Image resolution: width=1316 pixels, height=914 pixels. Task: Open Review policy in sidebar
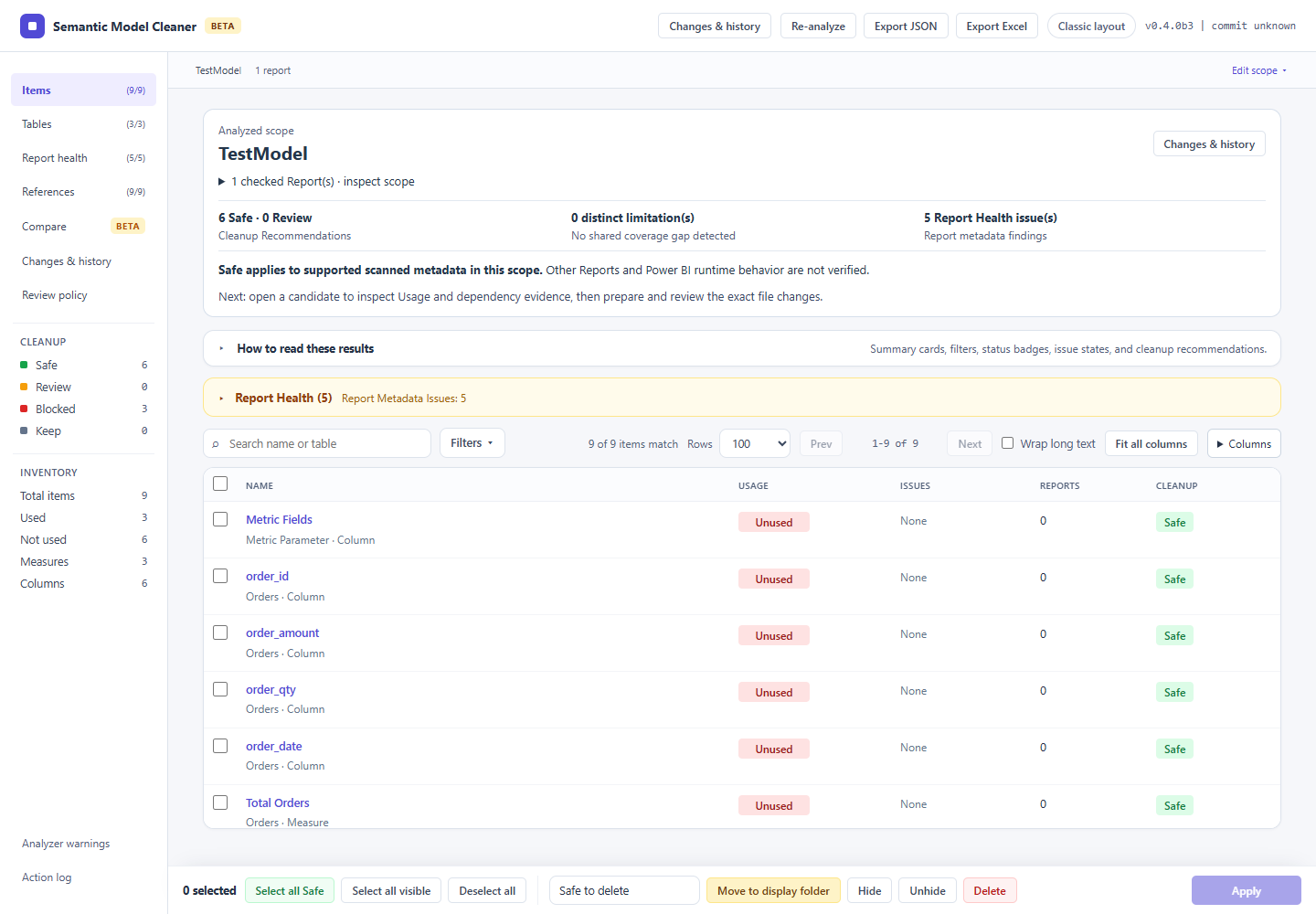83,295
